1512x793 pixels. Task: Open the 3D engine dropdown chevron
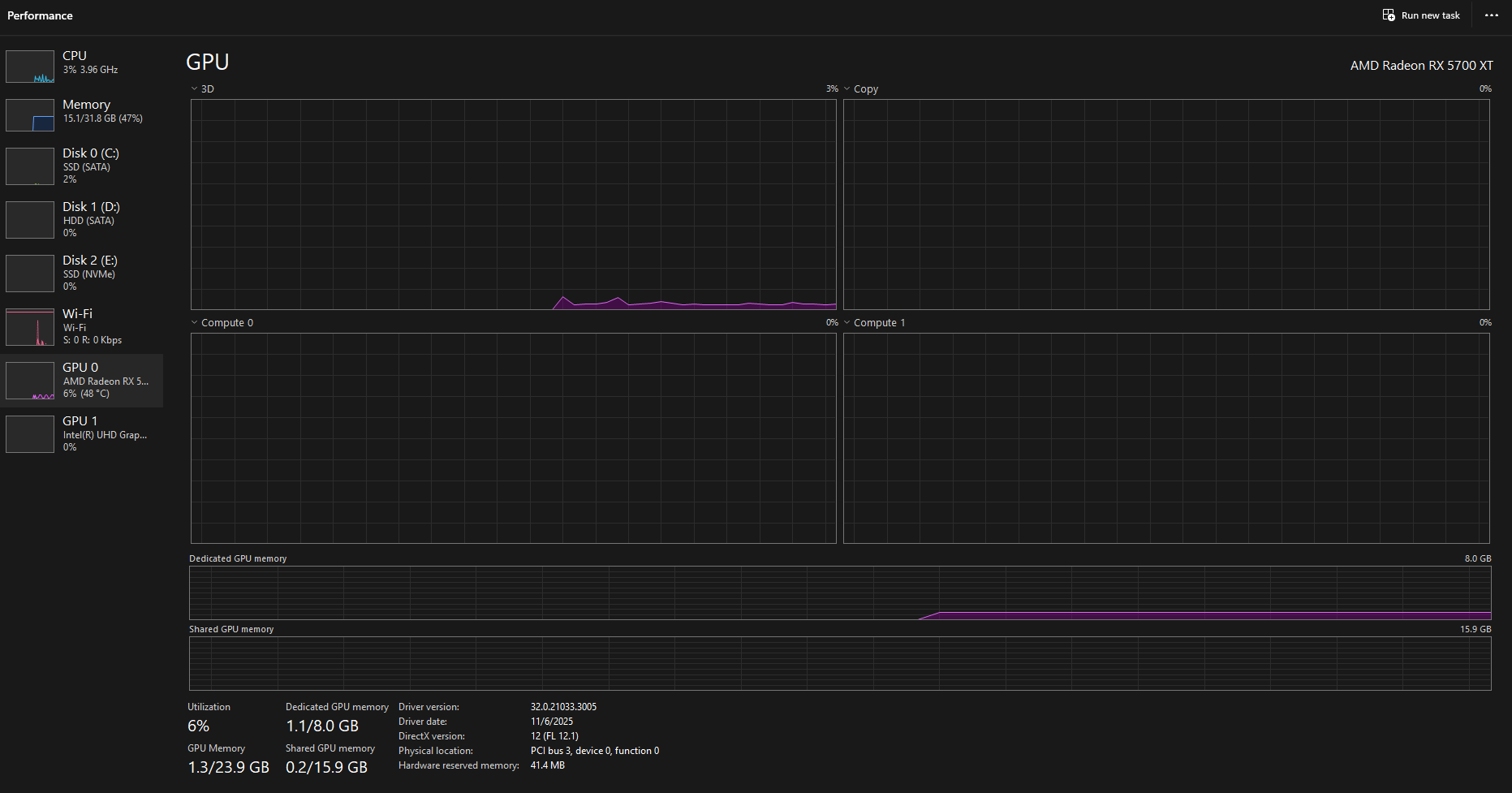point(194,88)
